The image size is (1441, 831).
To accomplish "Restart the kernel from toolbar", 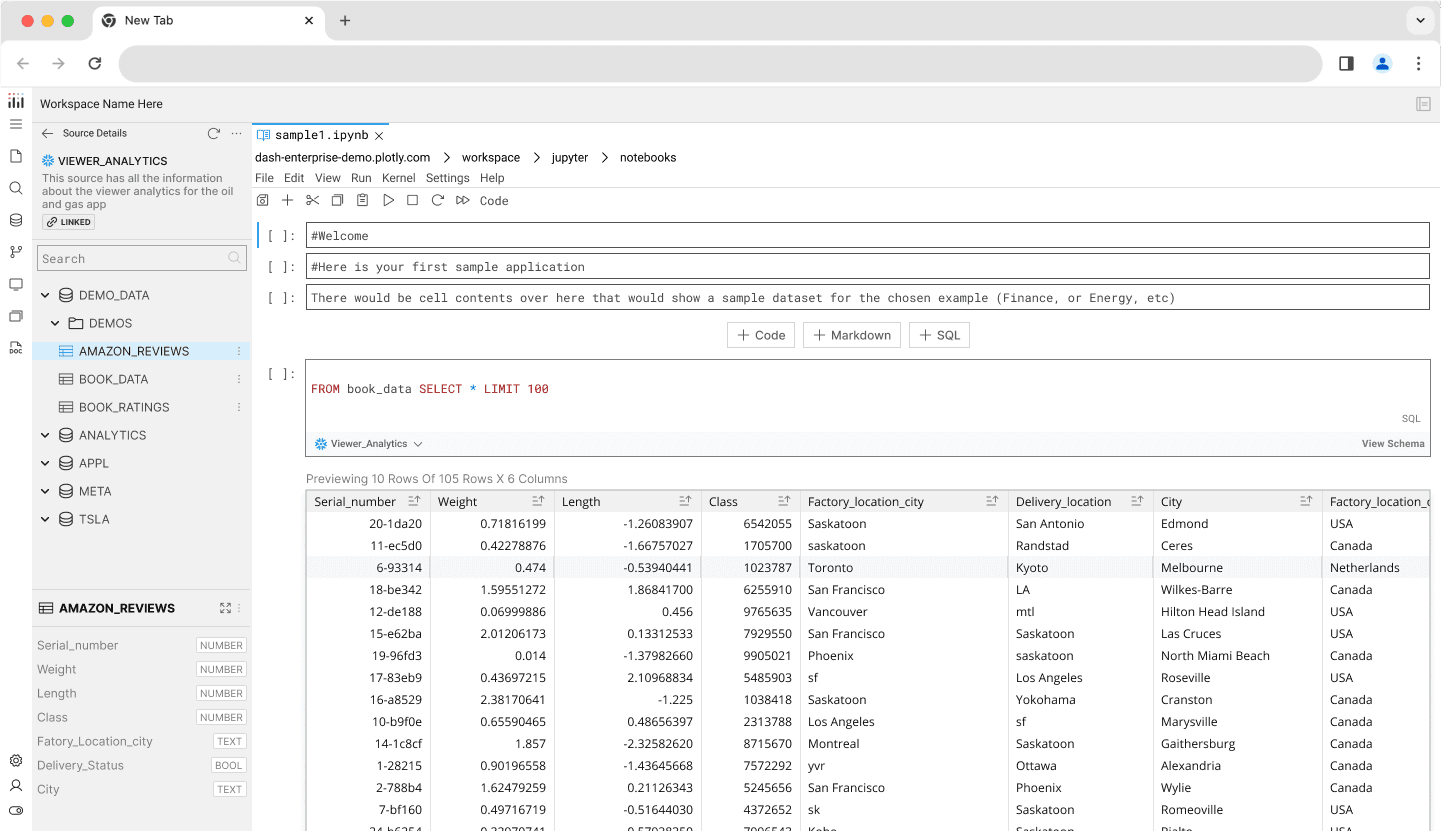I will 437,200.
